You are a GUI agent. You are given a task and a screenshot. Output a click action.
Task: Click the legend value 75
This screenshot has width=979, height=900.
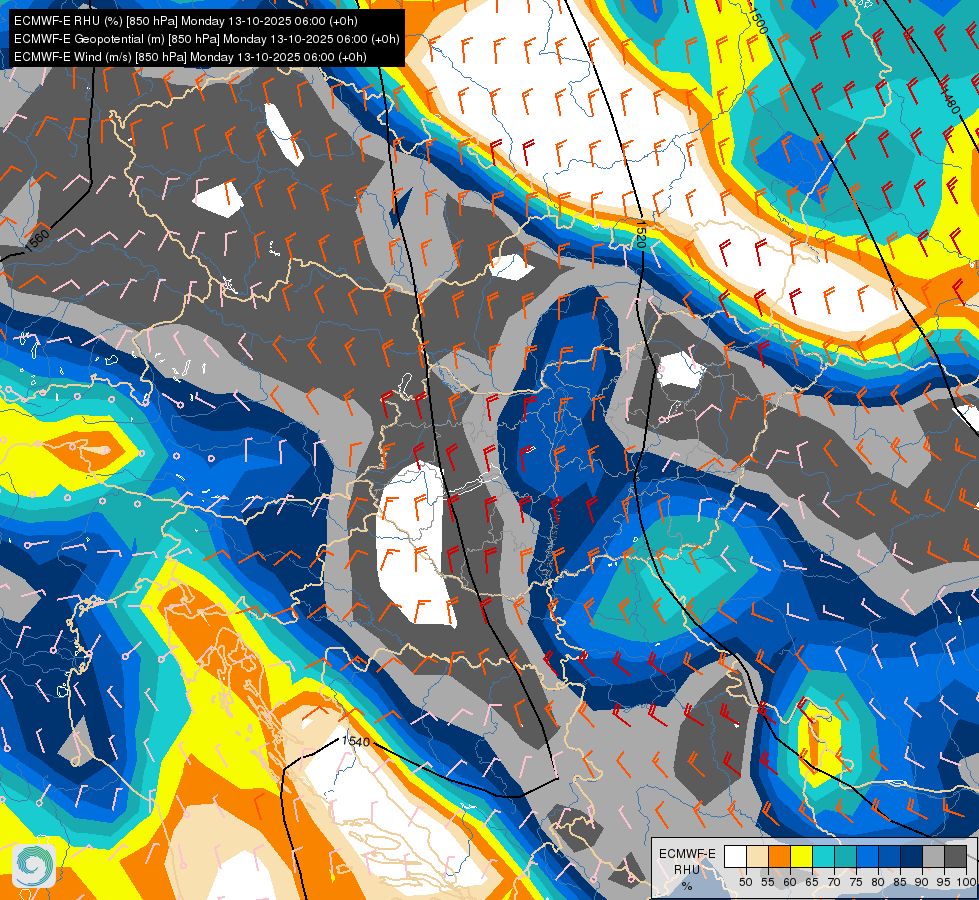click(856, 882)
